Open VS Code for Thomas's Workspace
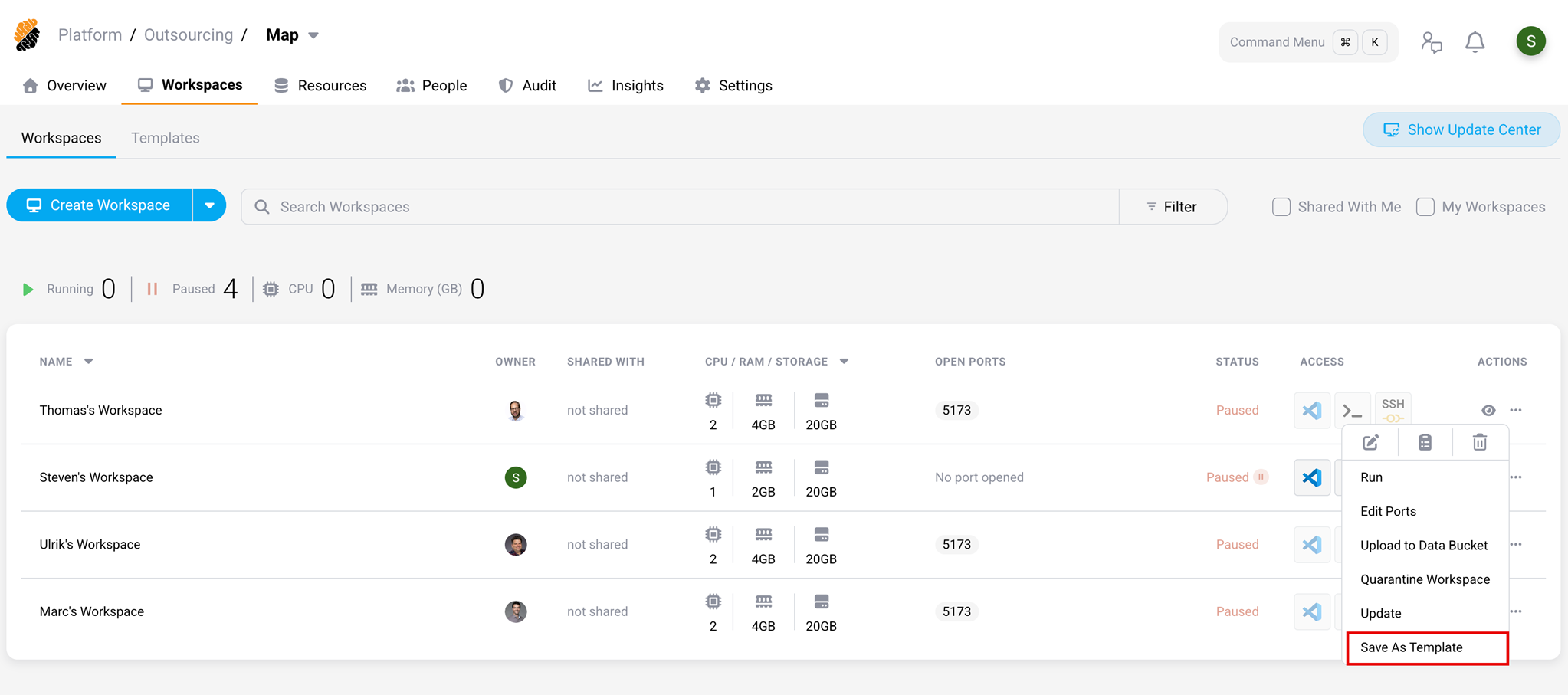 click(1311, 411)
